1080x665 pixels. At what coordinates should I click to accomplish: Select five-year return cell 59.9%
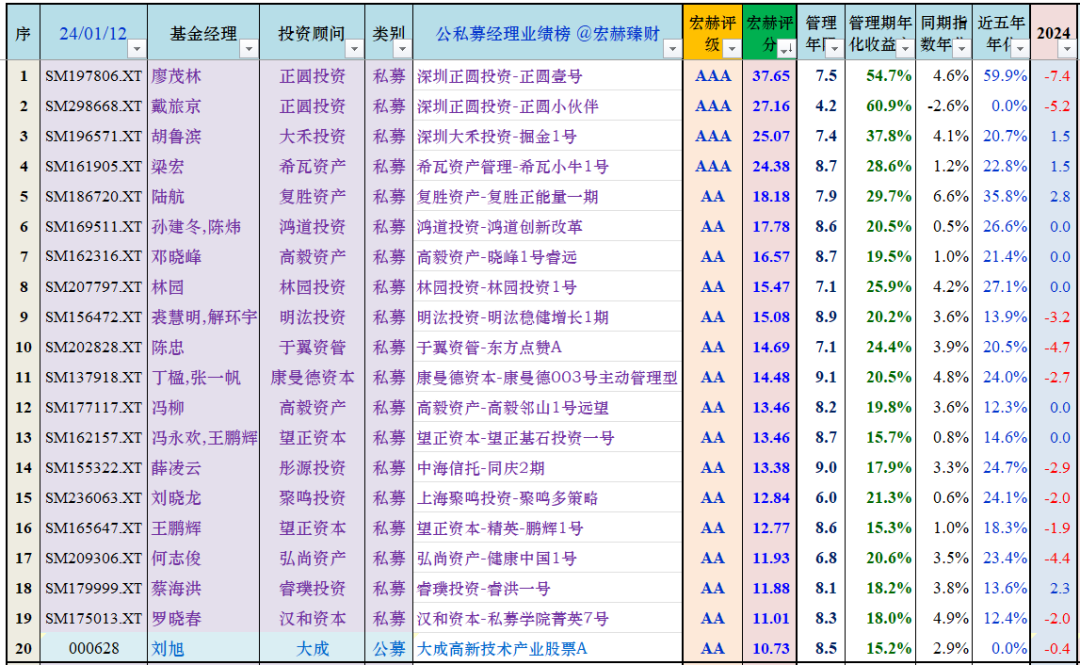tap(1001, 76)
